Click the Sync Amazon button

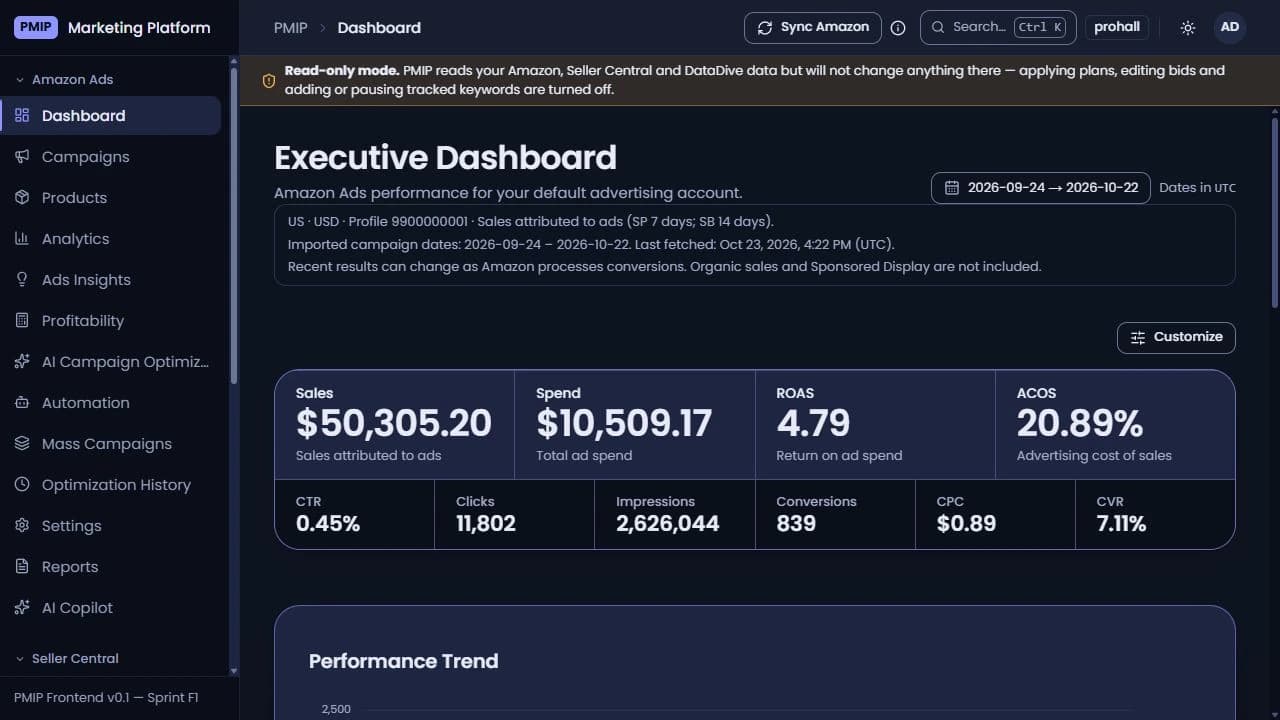pos(813,28)
